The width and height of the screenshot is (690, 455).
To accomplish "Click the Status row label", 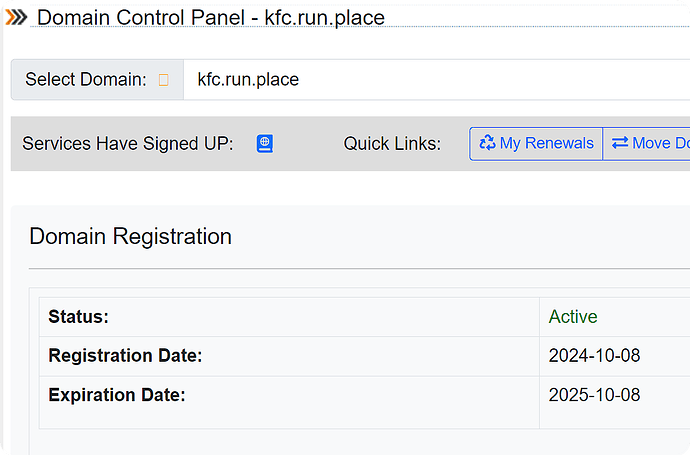I will pos(78,317).
